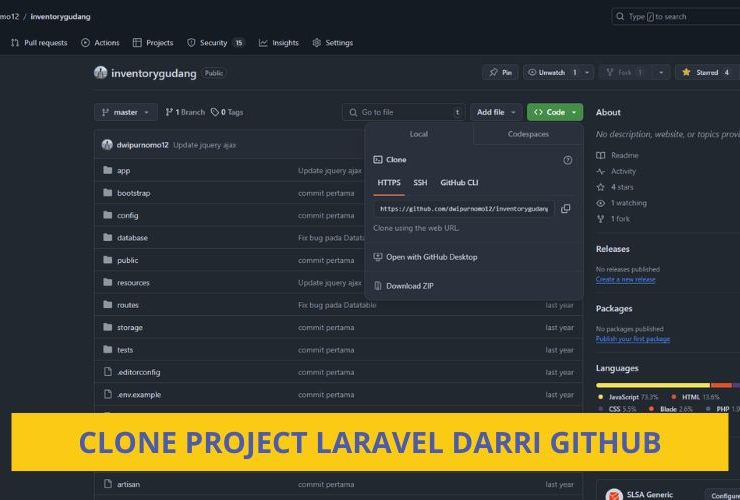Click the config folder icon
The width and height of the screenshot is (740, 500).
[x=108, y=215]
